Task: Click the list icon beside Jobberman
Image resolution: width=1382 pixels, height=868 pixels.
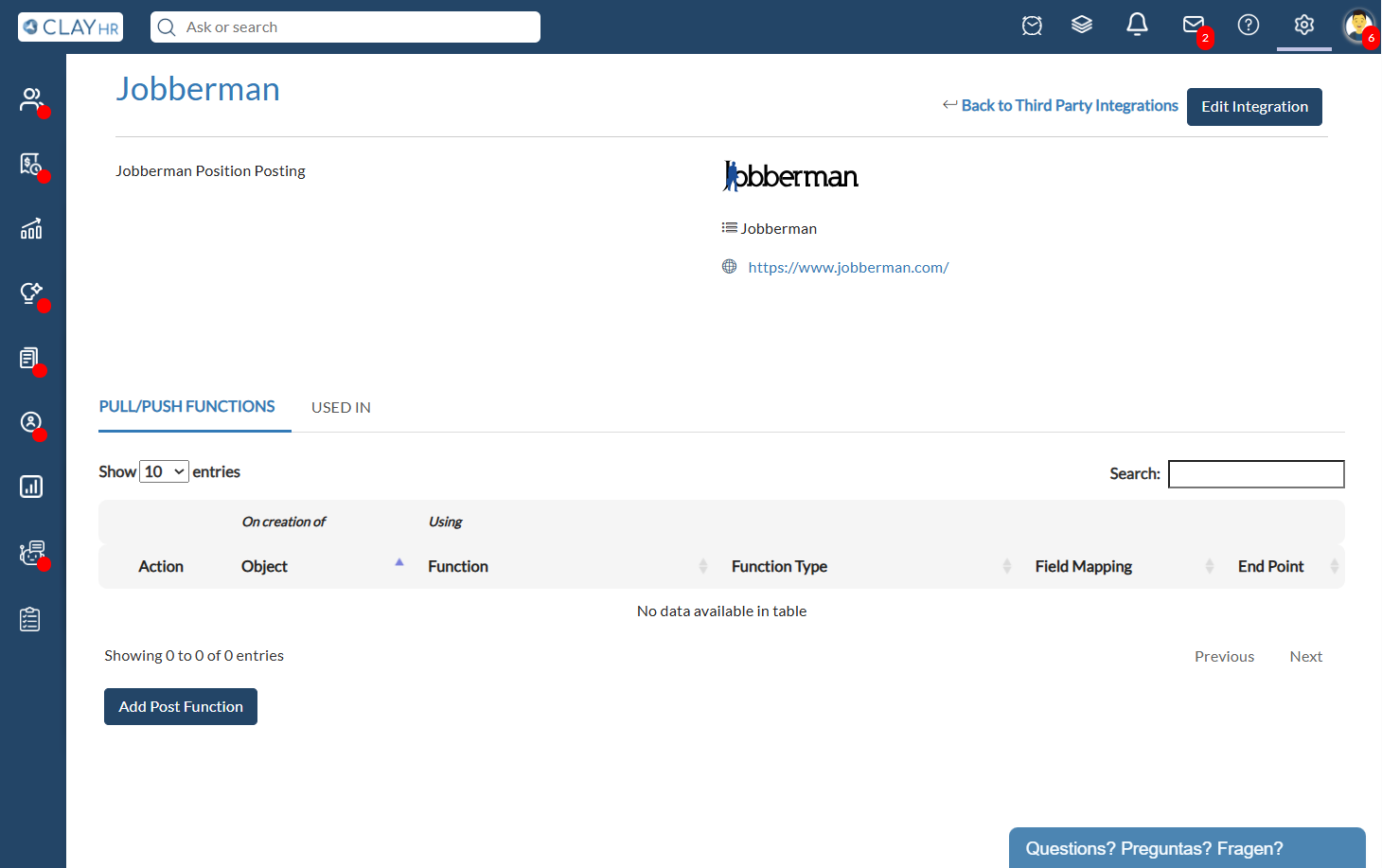Action: 729,227
